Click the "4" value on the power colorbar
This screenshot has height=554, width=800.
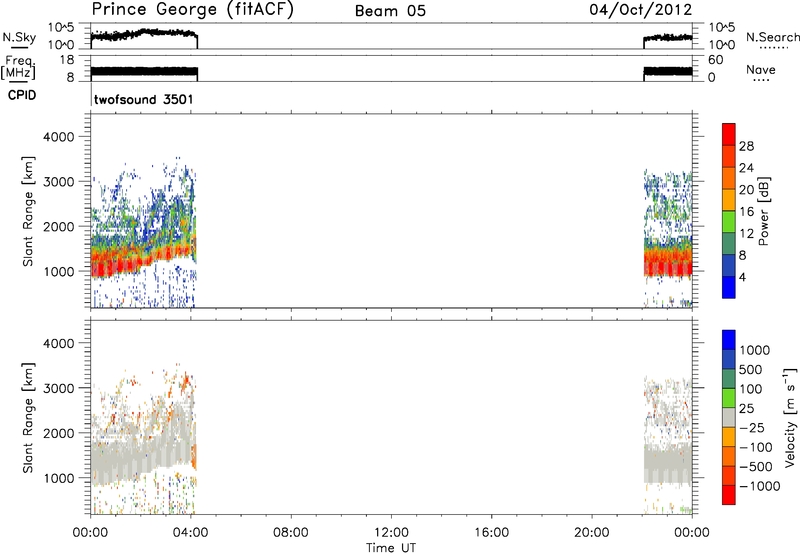click(x=742, y=277)
